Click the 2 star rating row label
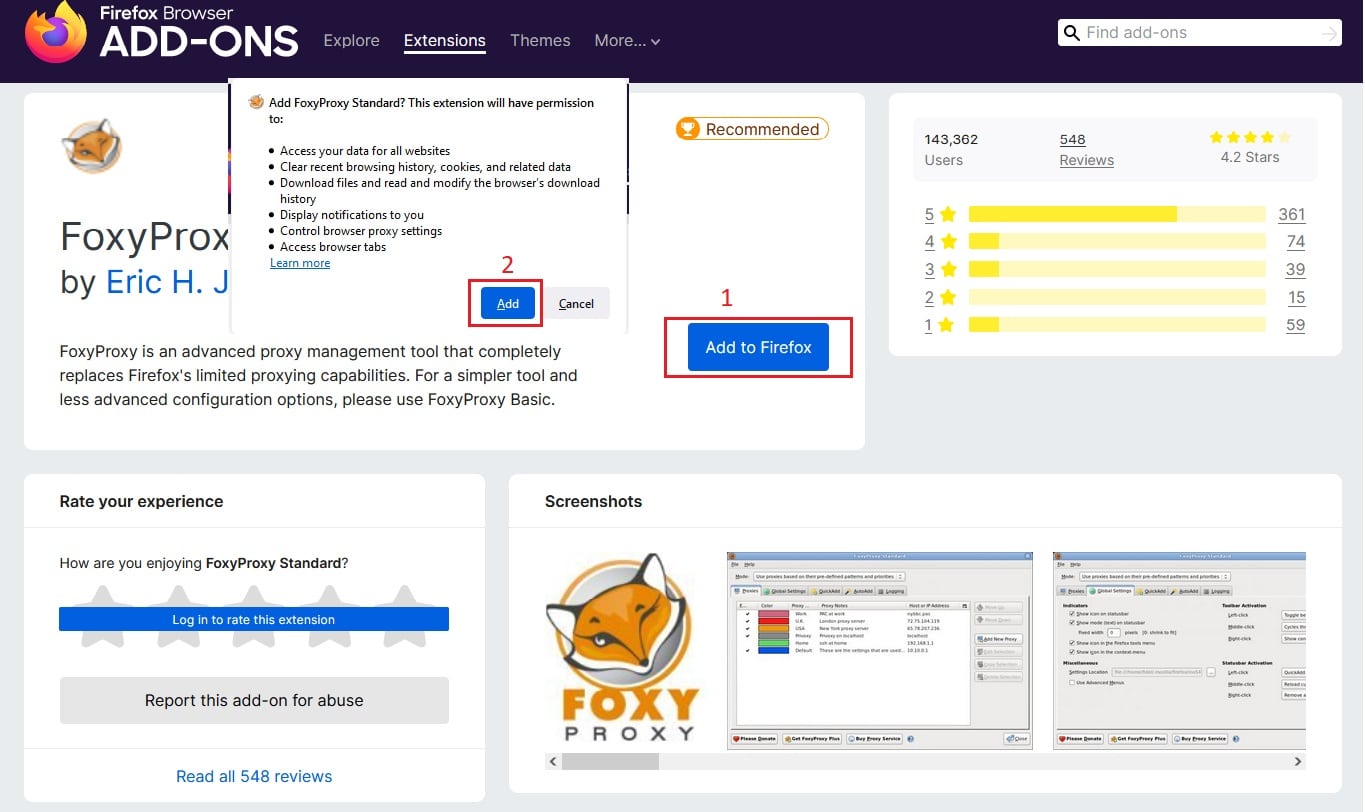Image resolution: width=1365 pixels, height=812 pixels. tap(940, 297)
